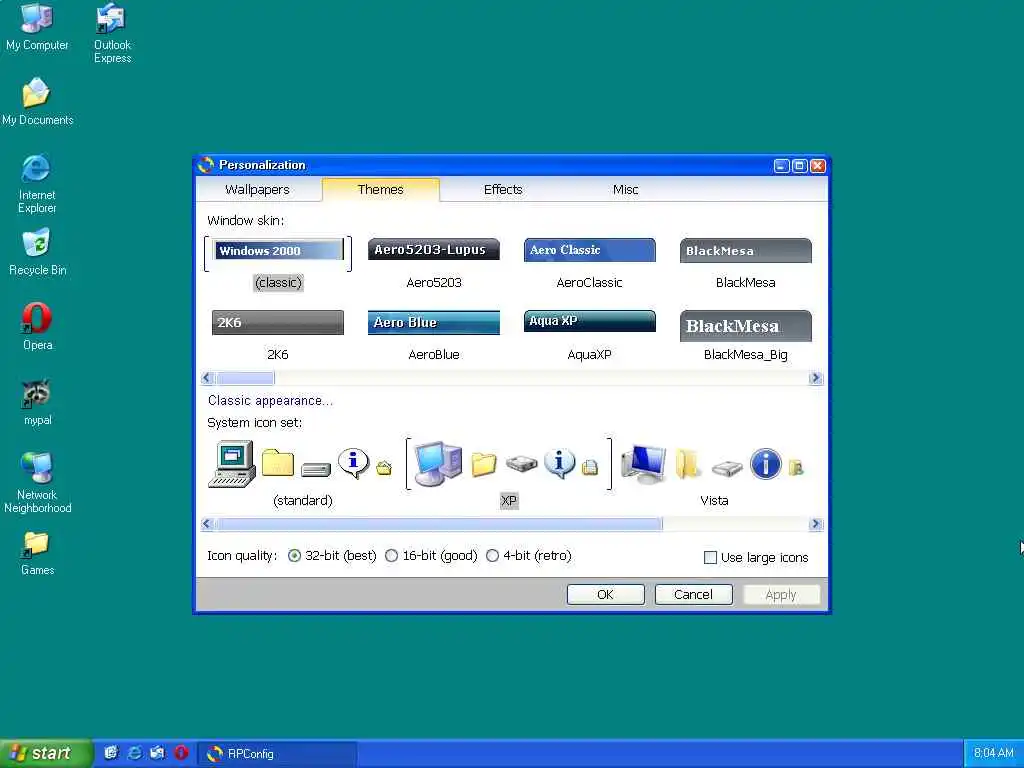
Task: Click the taskbar clock showing 8:04 AM
Action: click(x=993, y=753)
